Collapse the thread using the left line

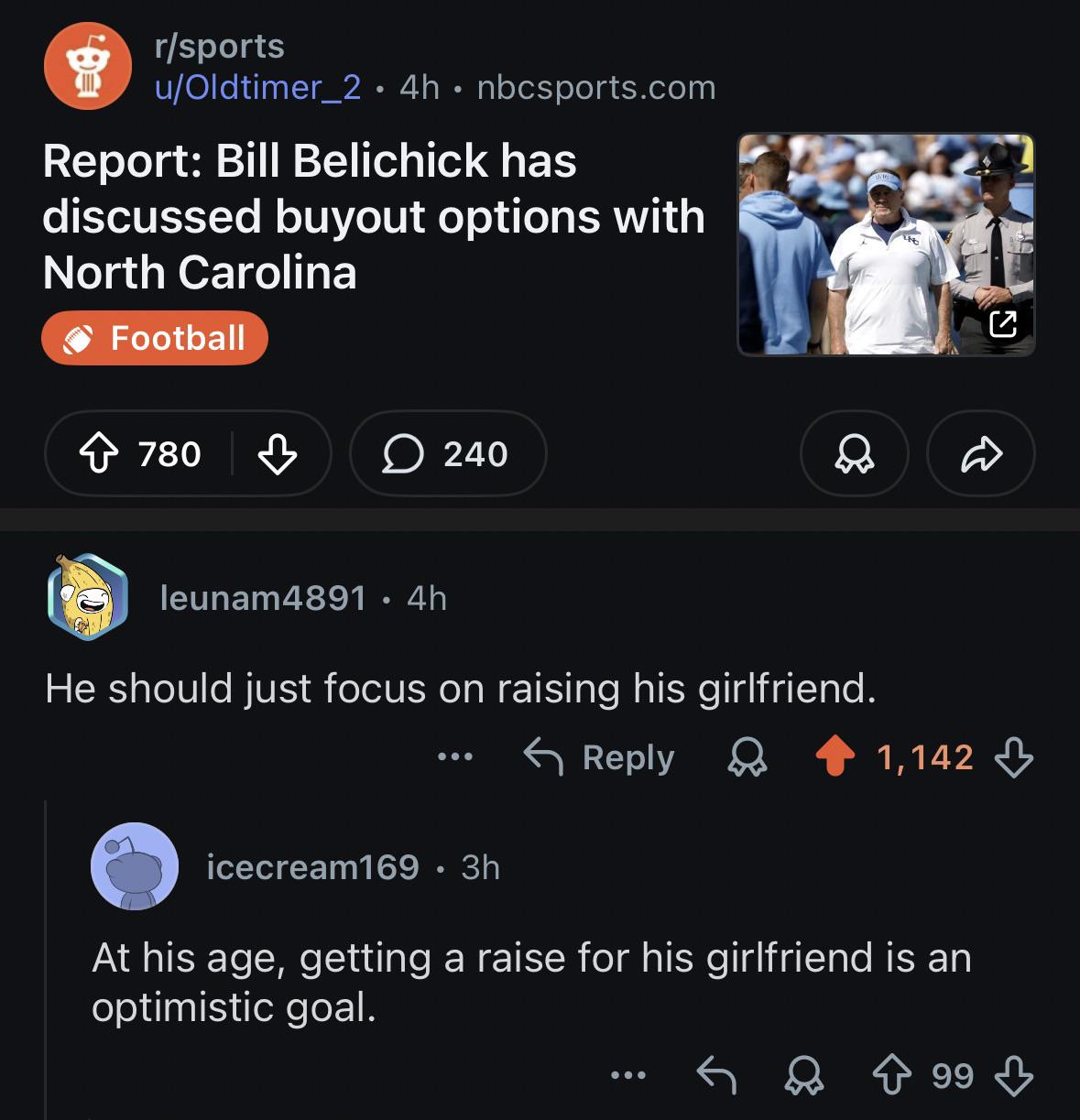[46, 962]
